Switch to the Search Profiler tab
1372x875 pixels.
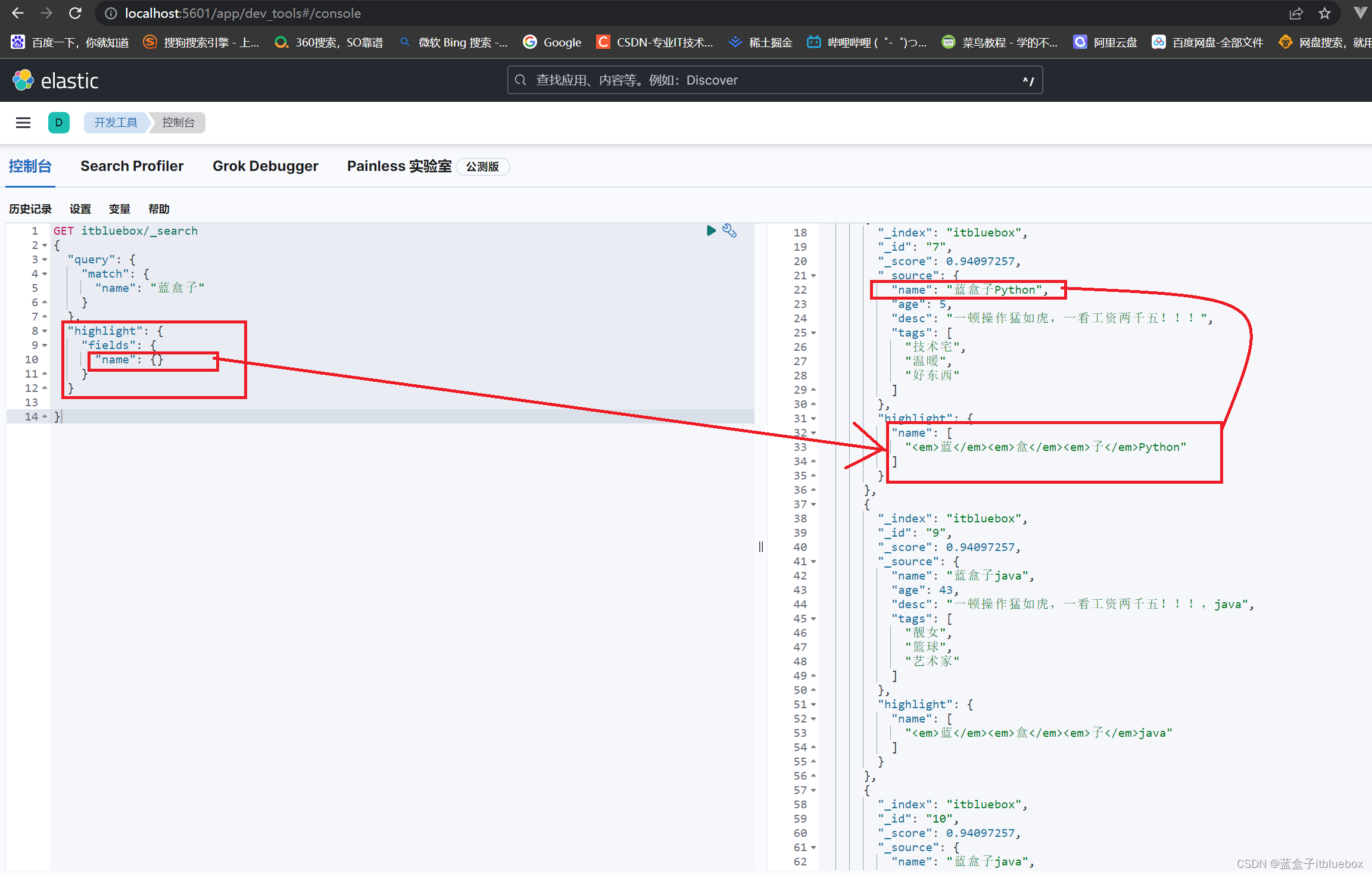(132, 166)
